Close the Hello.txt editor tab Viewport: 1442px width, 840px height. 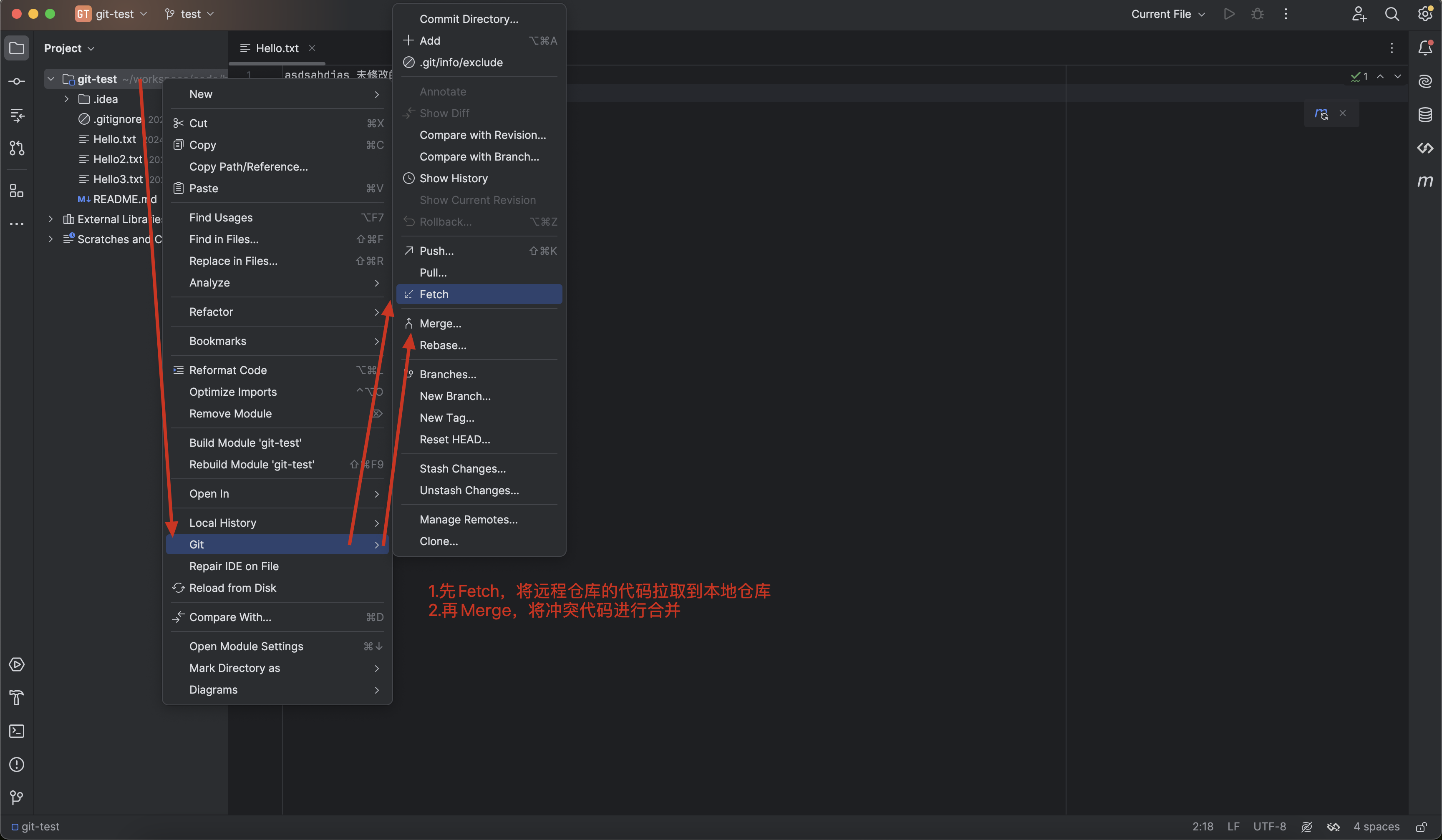[312, 48]
